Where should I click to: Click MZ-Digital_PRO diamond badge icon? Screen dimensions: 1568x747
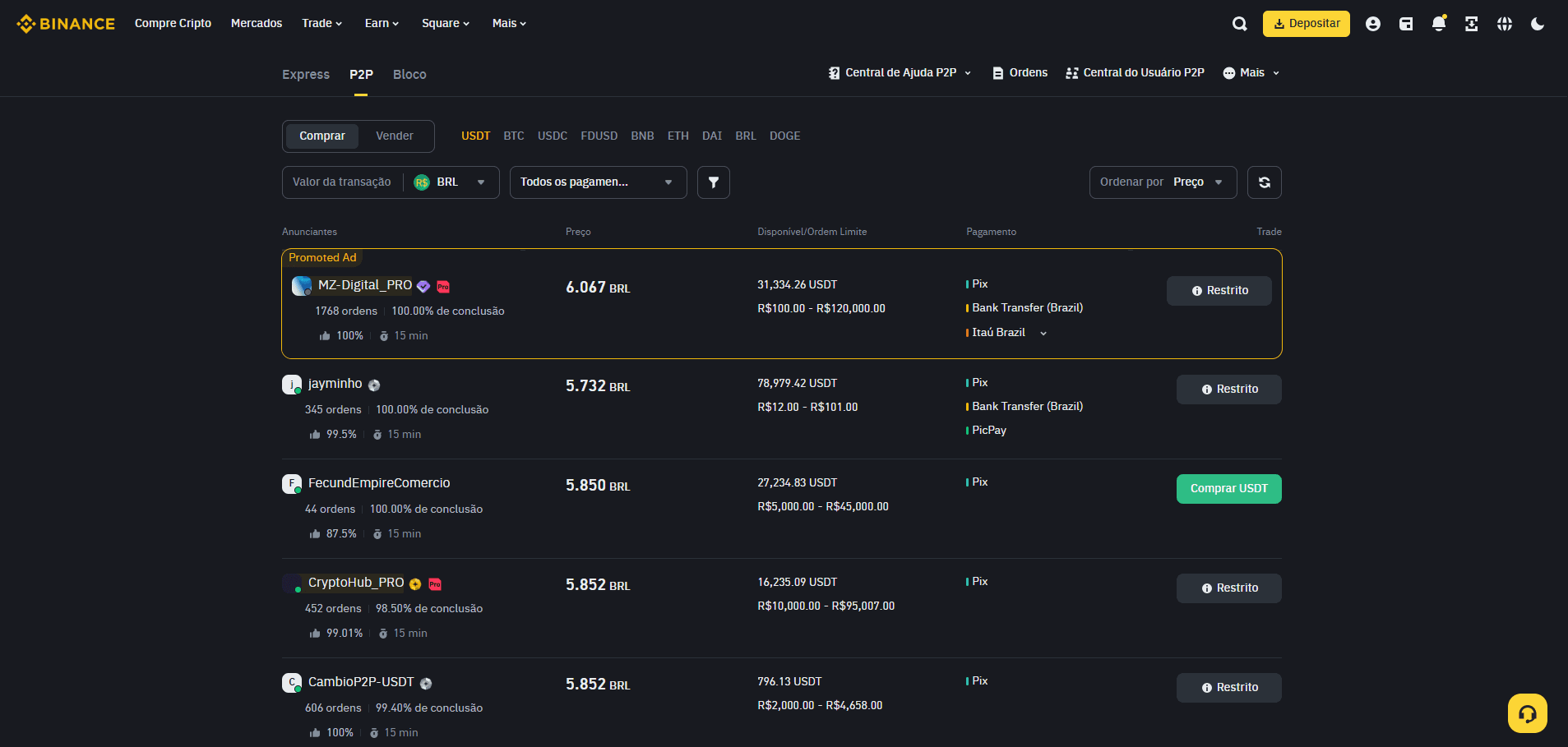[x=423, y=286]
